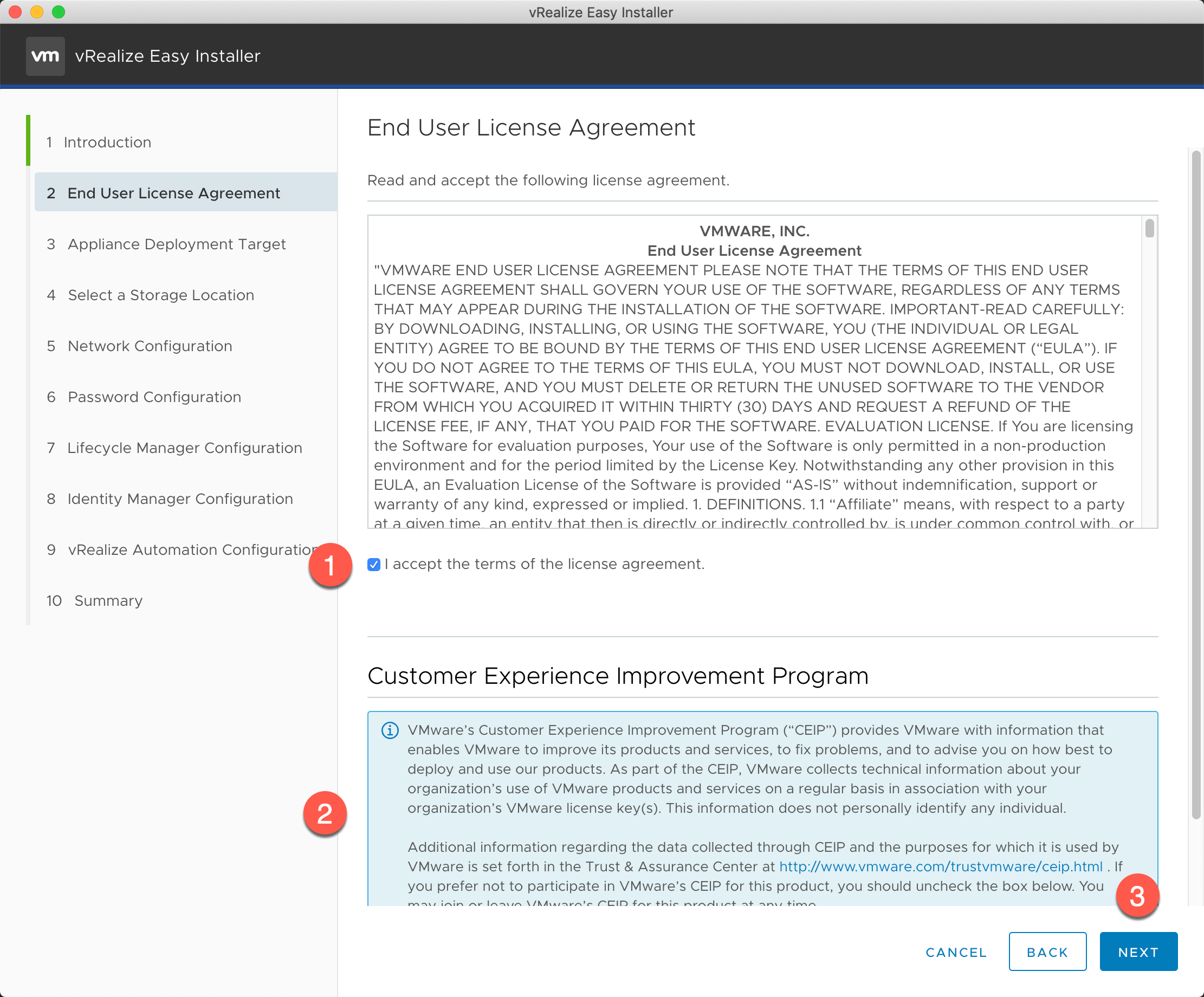Close the vRealize Easy Installer window

16,12
